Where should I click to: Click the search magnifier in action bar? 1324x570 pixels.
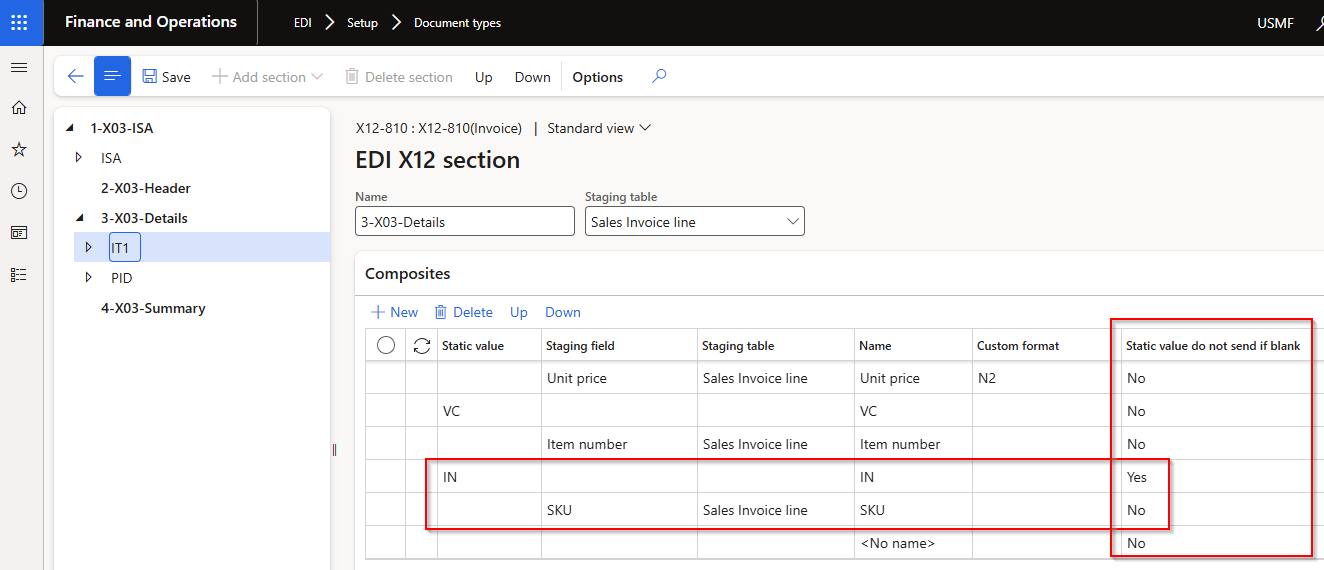658,76
